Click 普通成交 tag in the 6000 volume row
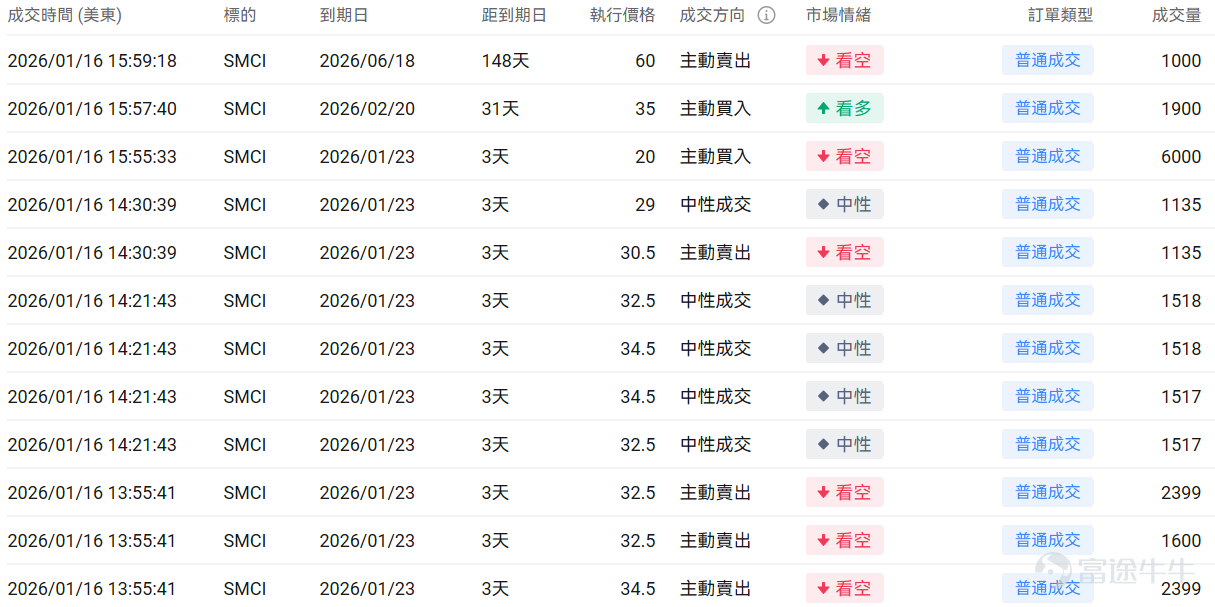Screen dimensions: 1215x607 click(x=1048, y=156)
